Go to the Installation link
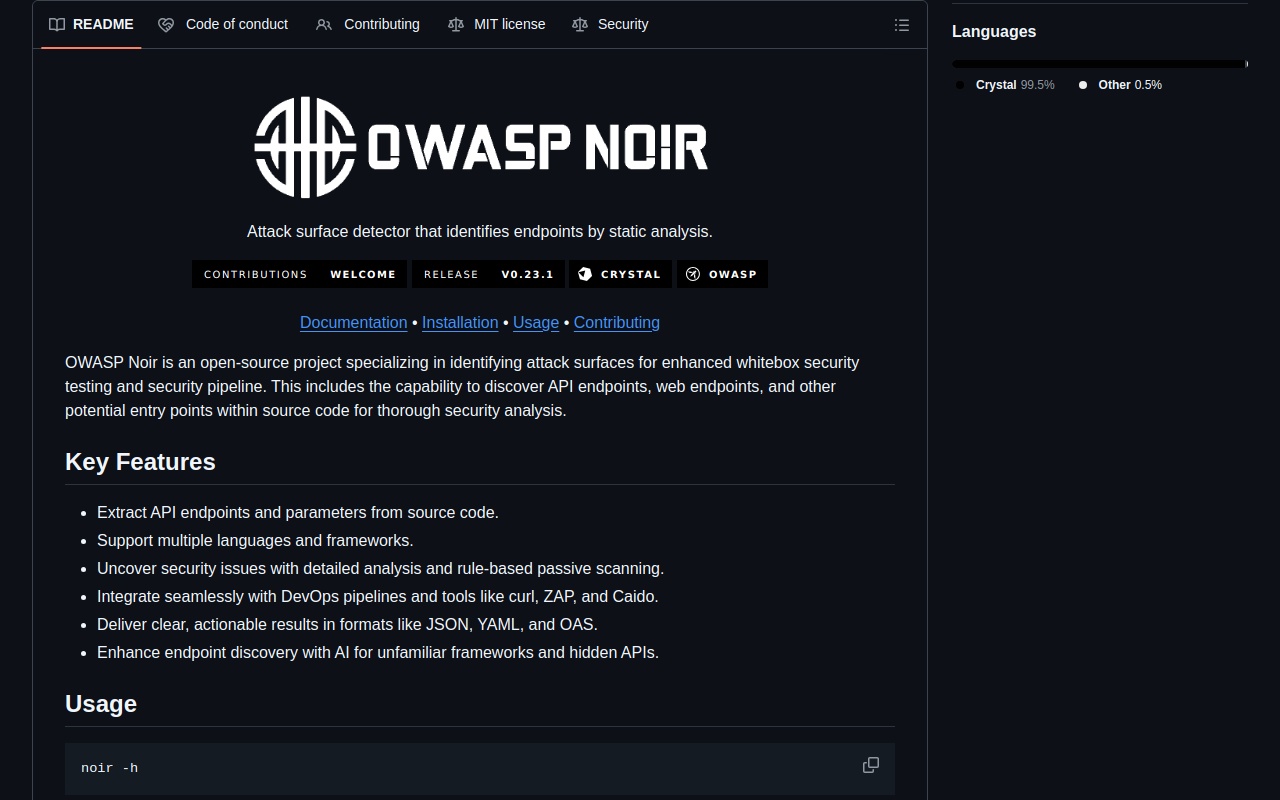Screen dimensions: 1280x800 coord(460,322)
